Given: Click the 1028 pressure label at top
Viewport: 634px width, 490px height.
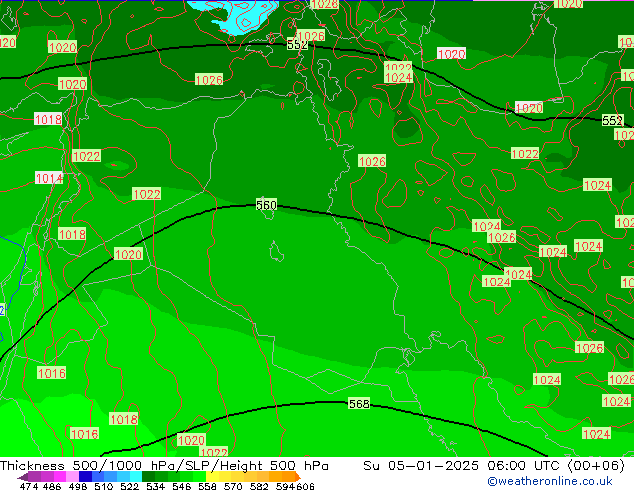Looking at the screenshot, I should tap(325, 4).
